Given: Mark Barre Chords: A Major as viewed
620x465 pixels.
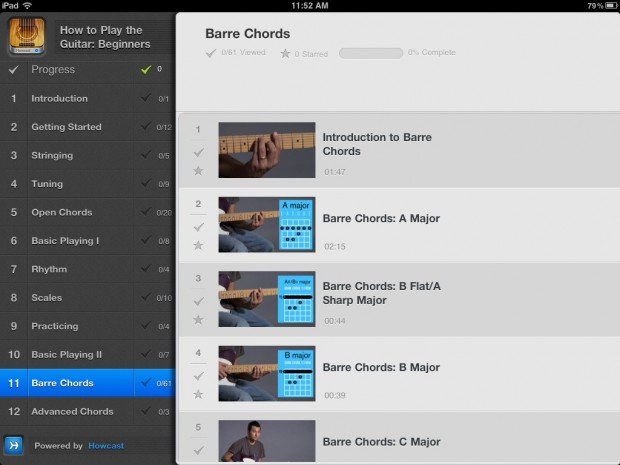Looking at the screenshot, I should (x=198, y=227).
